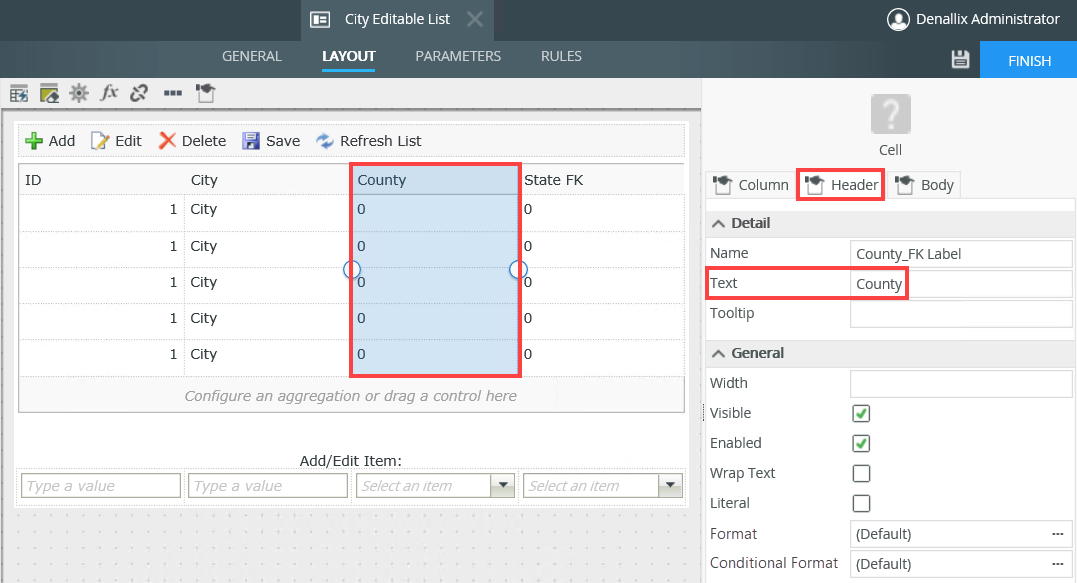Click the Name field County_FK Label
This screenshot has height=583, width=1077.
click(960, 253)
